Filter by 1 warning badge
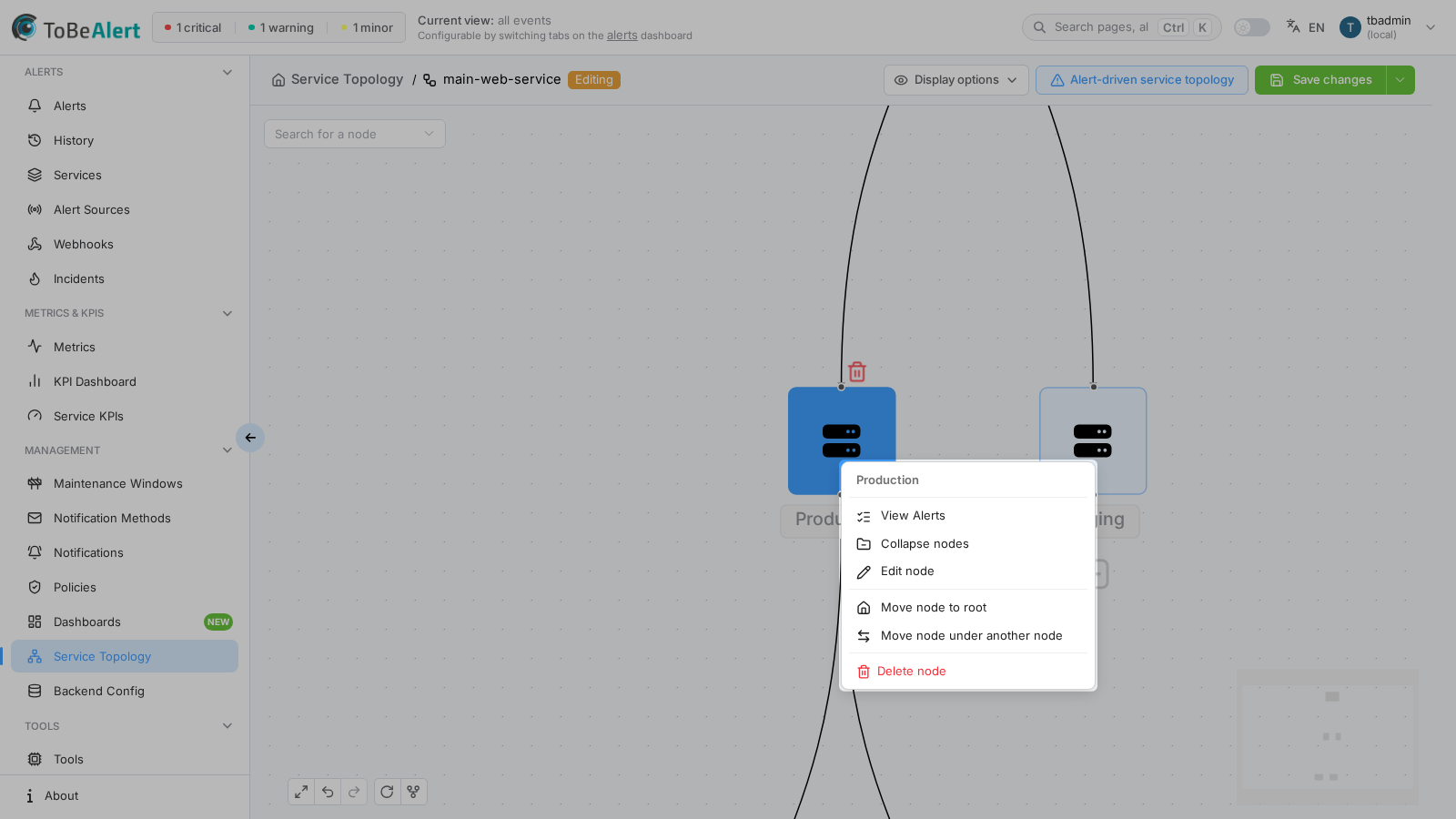Viewport: 1456px width, 819px height. pyautogui.click(x=281, y=28)
